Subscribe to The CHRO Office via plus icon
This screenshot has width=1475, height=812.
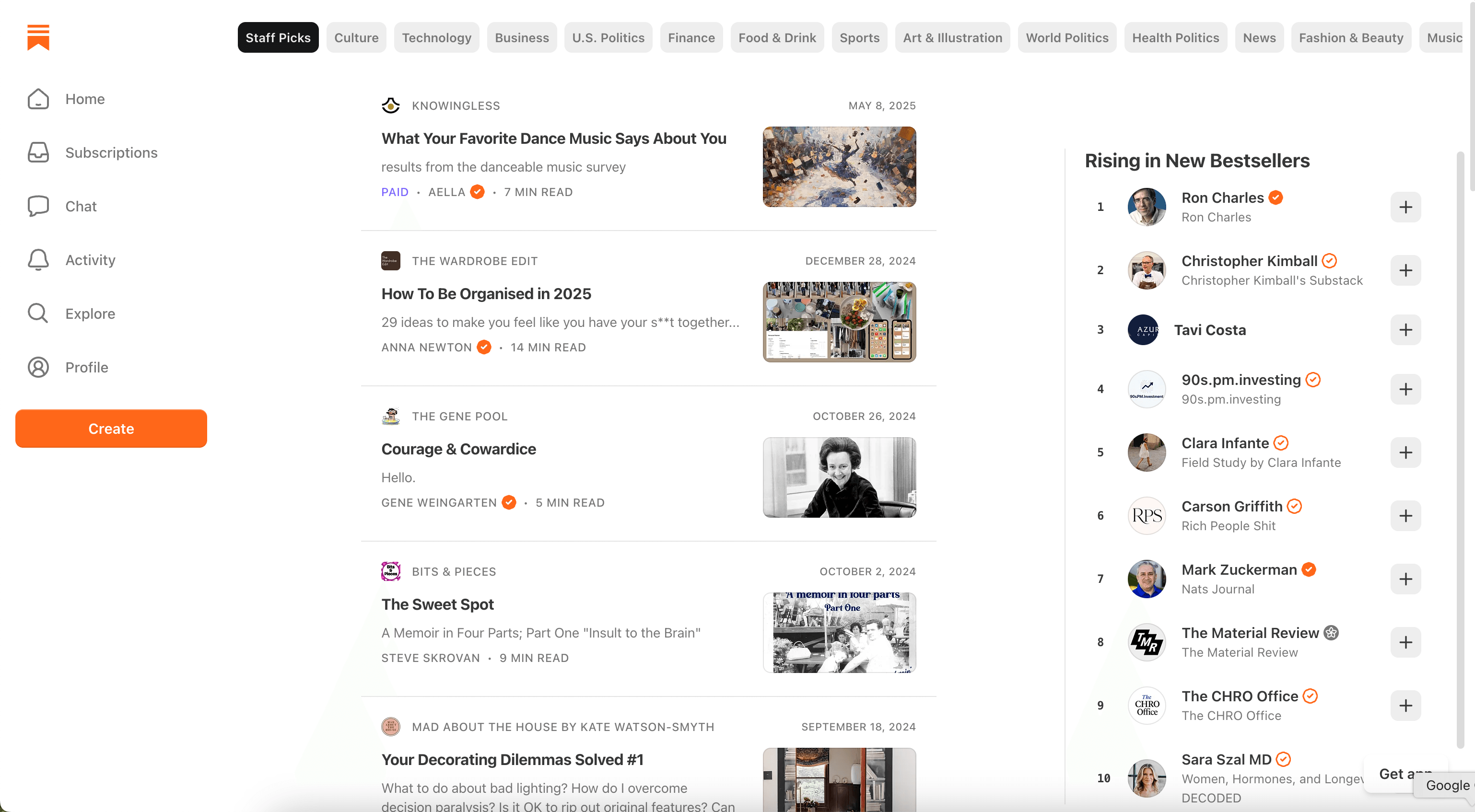1406,705
